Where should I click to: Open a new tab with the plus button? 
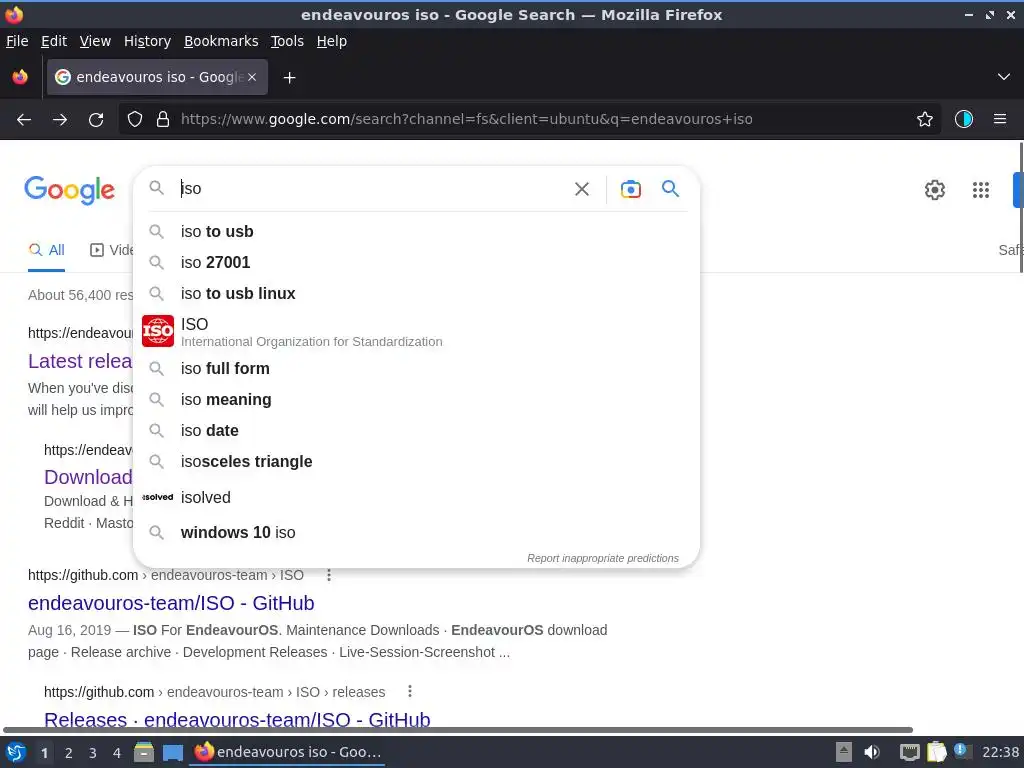tap(289, 78)
